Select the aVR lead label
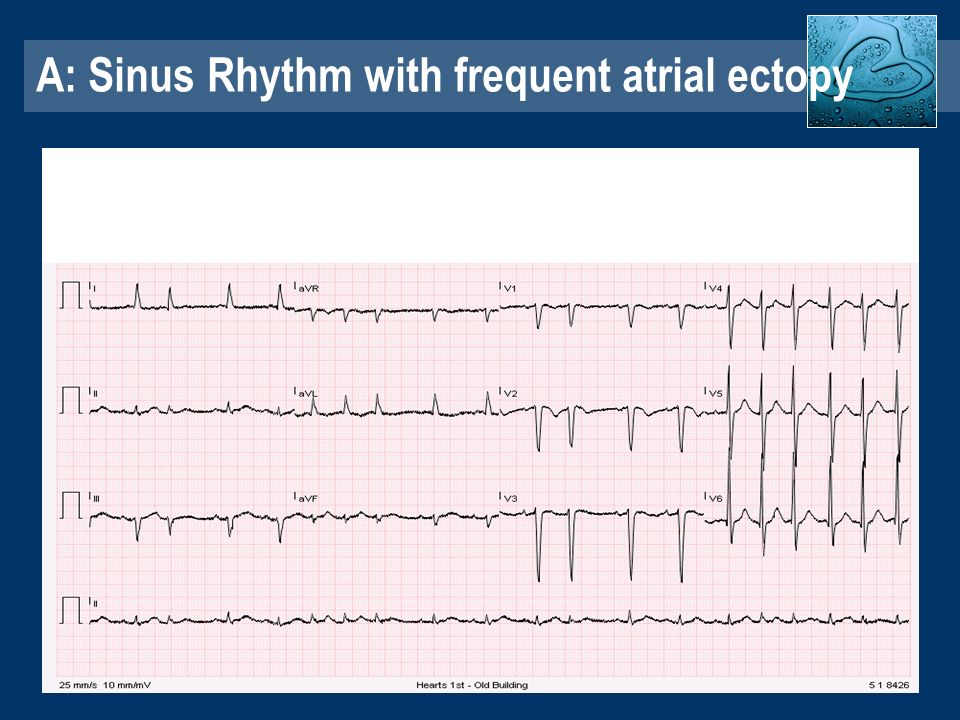This screenshot has height=720, width=960. (x=309, y=288)
